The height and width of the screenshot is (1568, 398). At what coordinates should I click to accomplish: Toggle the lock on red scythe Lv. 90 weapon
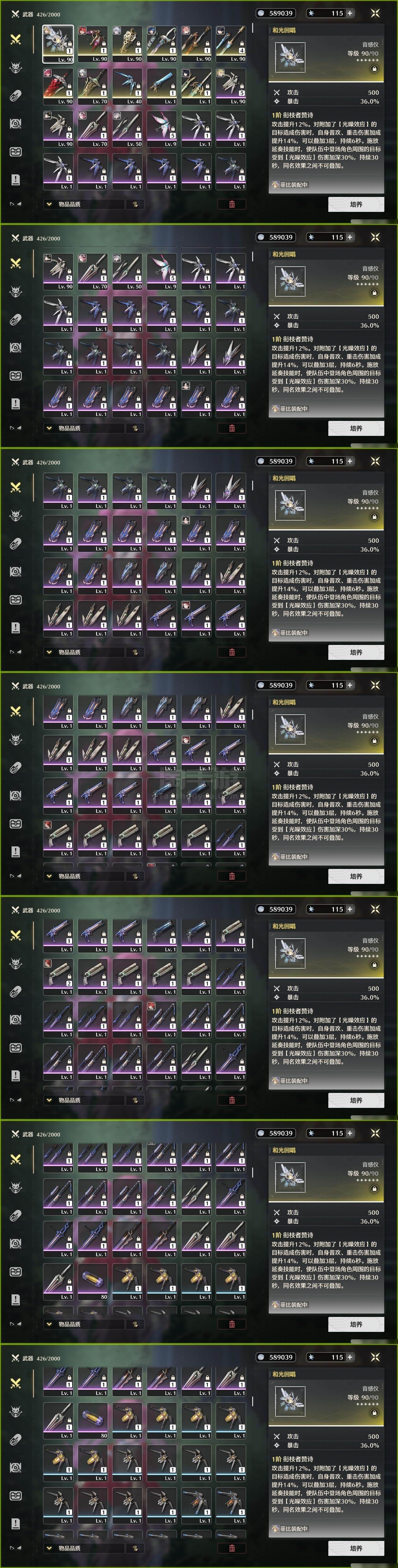[69, 86]
